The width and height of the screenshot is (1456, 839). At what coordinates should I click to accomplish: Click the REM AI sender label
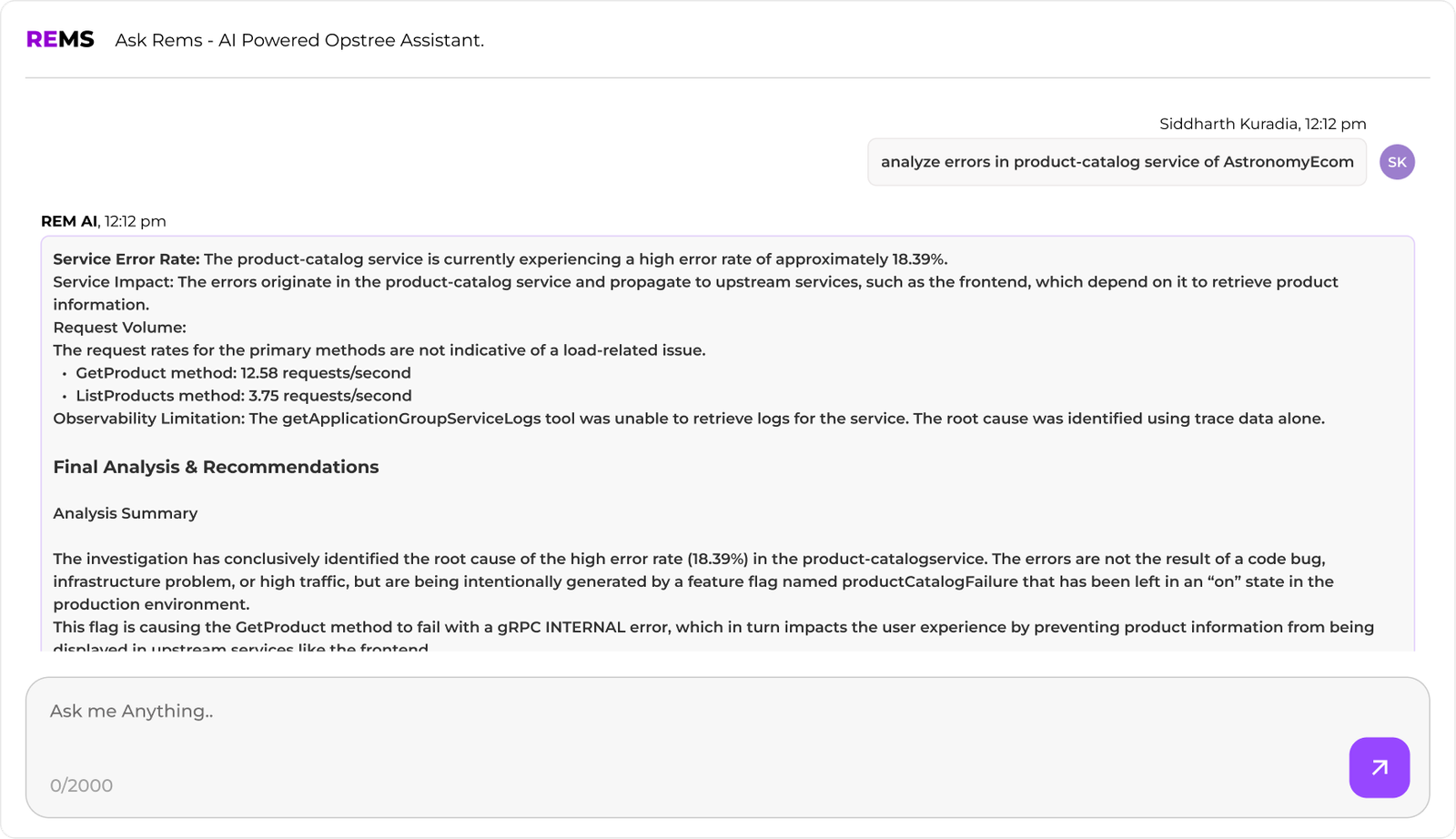[x=69, y=221]
